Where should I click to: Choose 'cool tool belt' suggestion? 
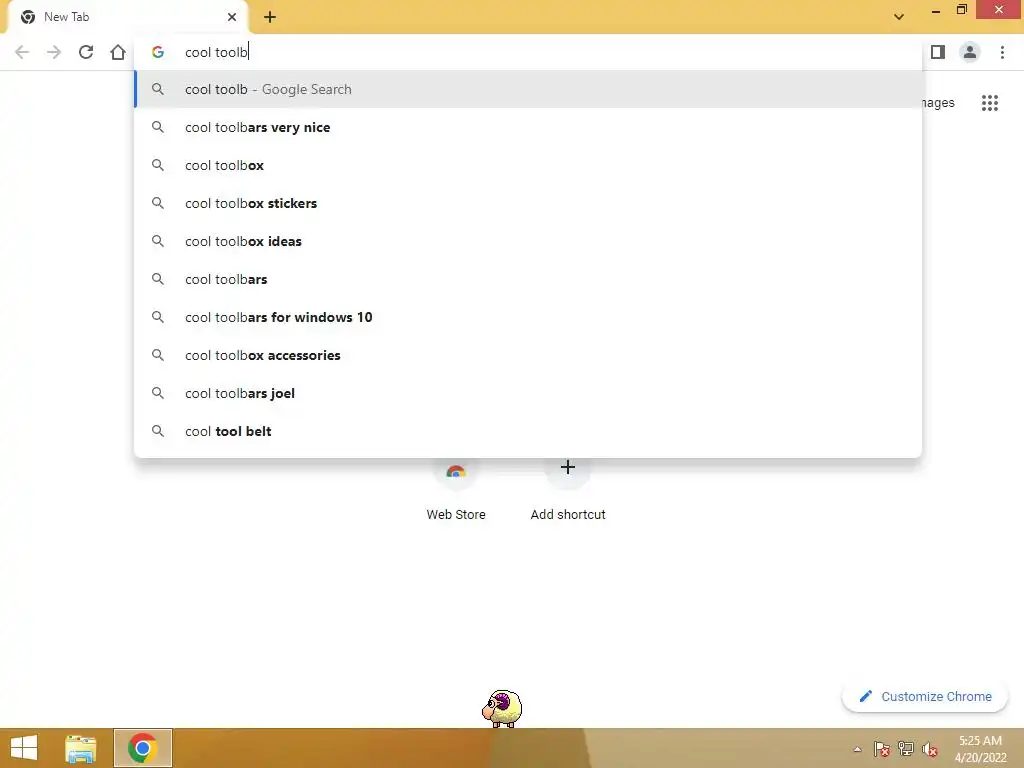pyautogui.click(x=528, y=431)
